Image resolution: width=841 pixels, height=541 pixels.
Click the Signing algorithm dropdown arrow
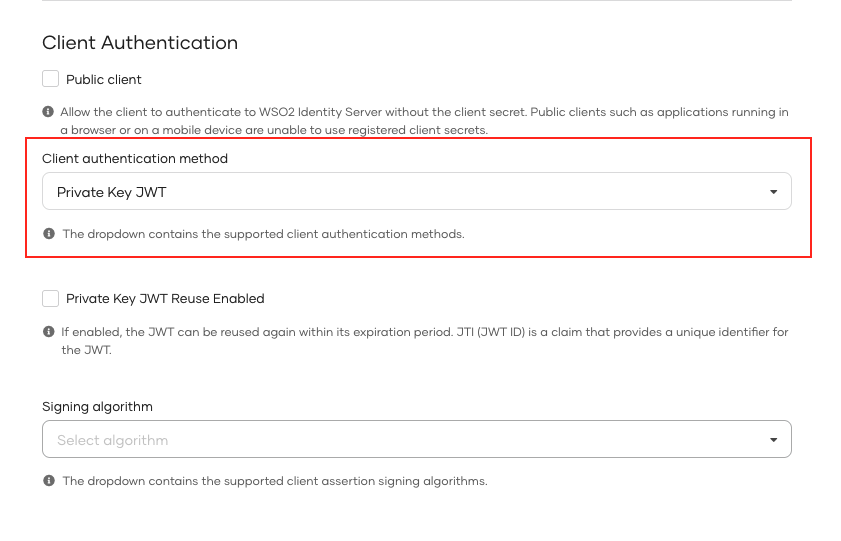tap(773, 440)
